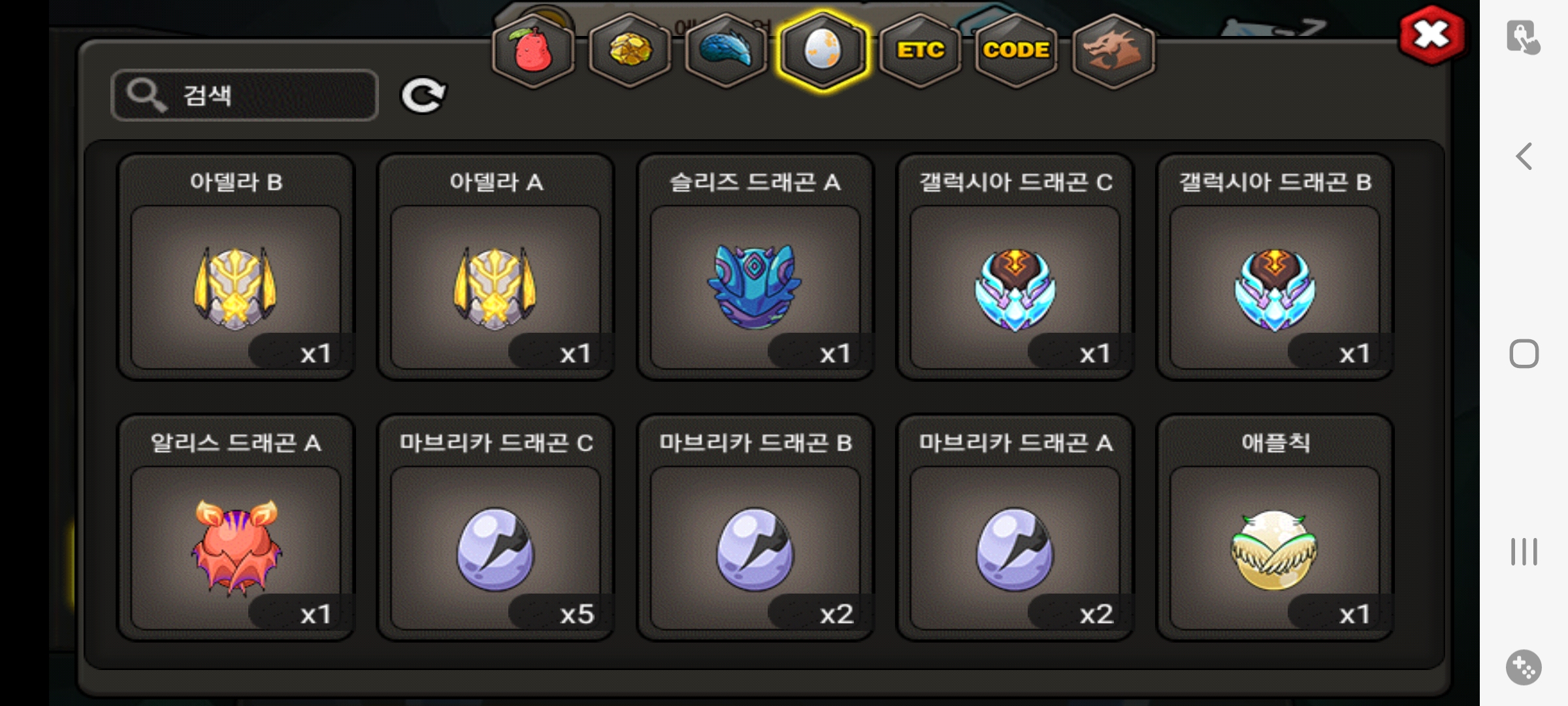
Task: Tap the Android back chevron
Action: 1524,156
